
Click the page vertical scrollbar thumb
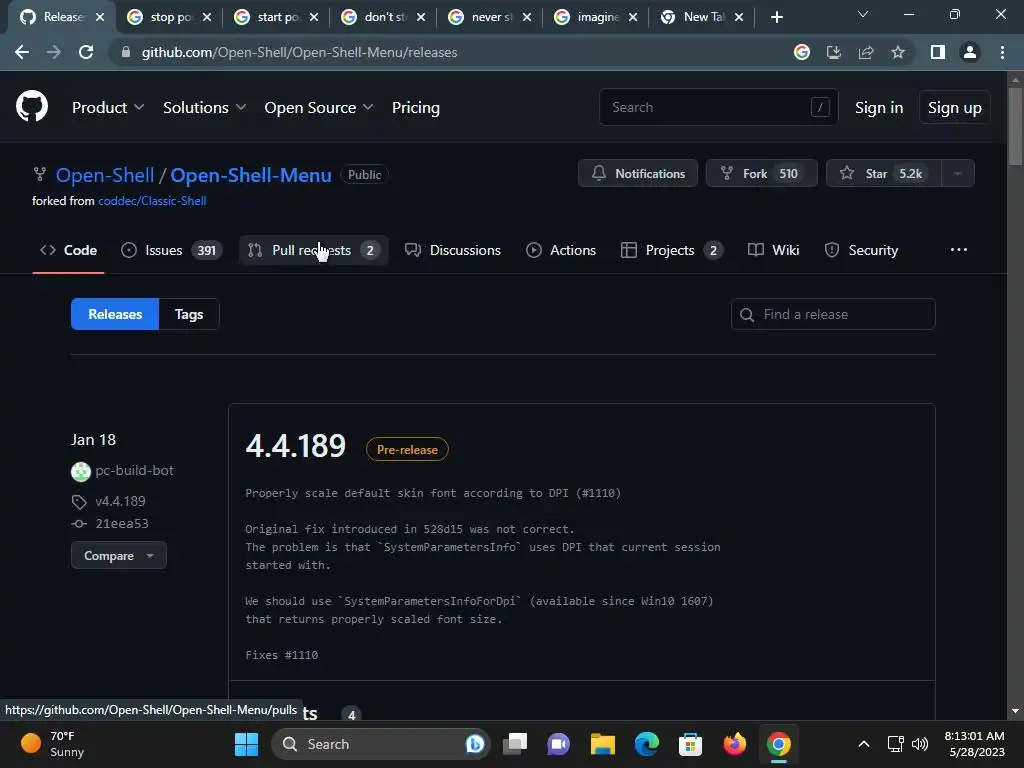1015,125
